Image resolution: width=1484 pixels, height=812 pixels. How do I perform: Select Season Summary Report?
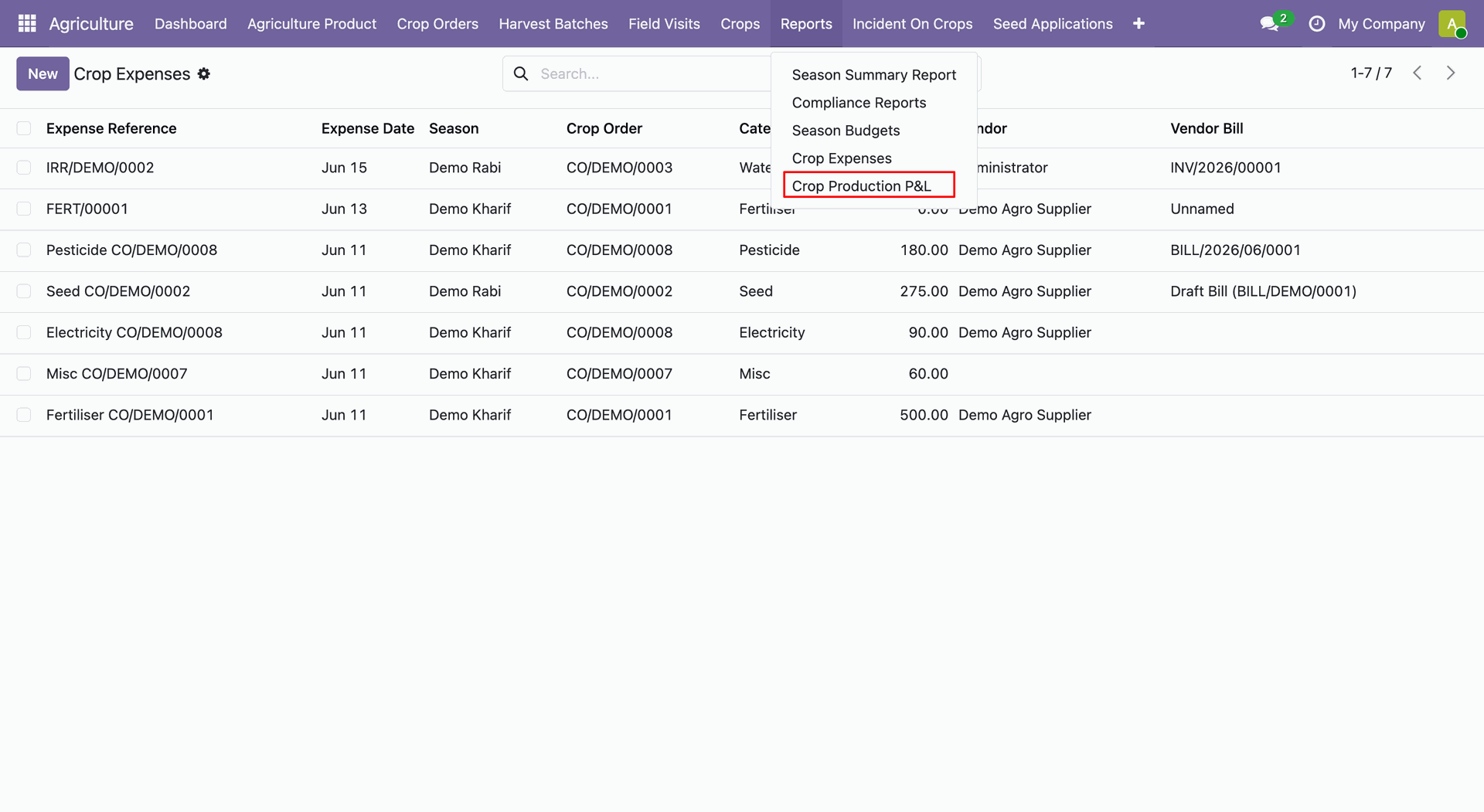point(874,75)
